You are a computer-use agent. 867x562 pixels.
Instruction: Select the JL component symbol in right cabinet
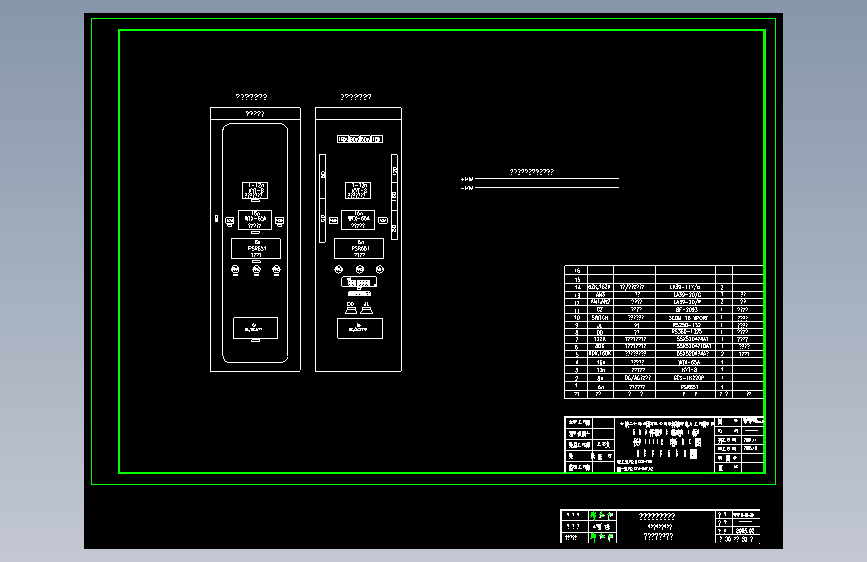(x=366, y=308)
